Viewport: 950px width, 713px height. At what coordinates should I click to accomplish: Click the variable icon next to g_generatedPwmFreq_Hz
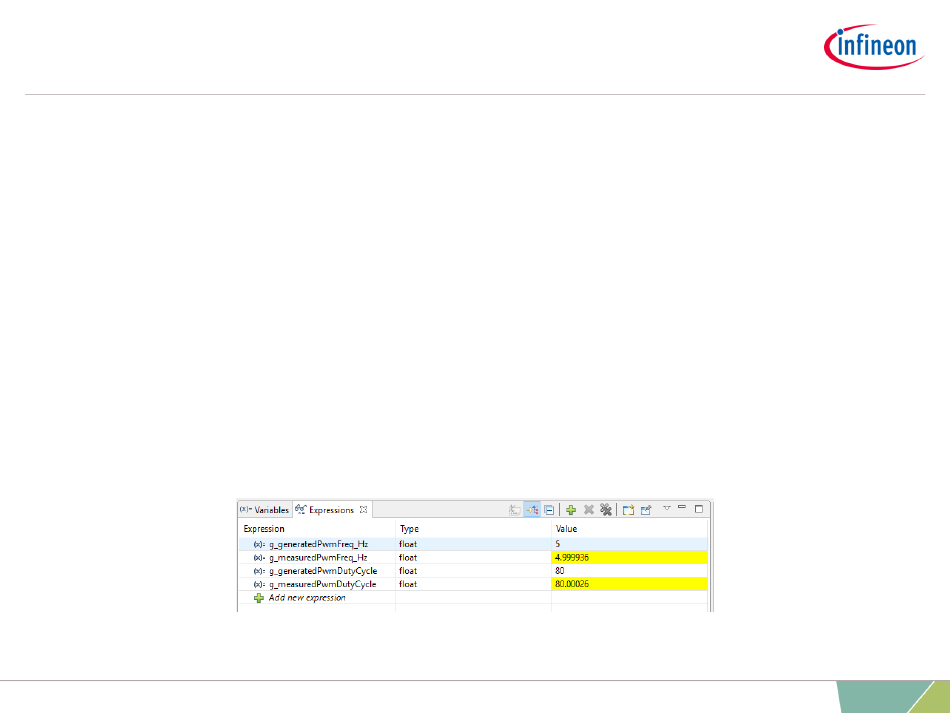tap(259, 544)
